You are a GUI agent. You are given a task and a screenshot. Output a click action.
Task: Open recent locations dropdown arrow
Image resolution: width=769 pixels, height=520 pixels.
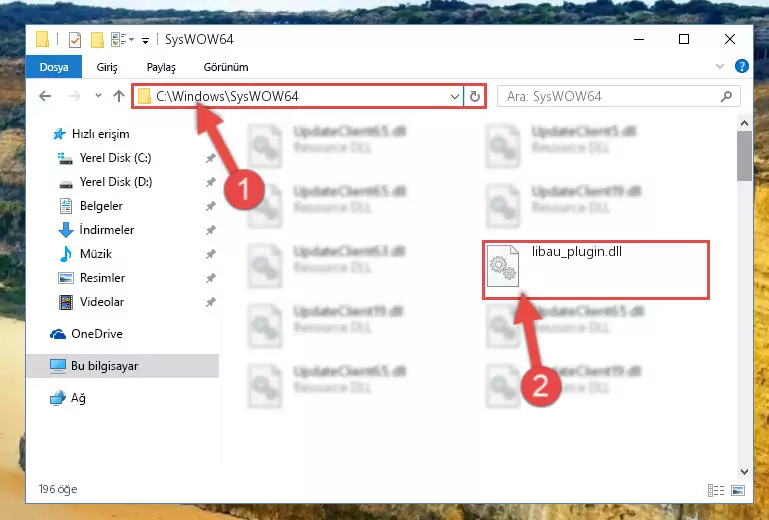pos(98,96)
